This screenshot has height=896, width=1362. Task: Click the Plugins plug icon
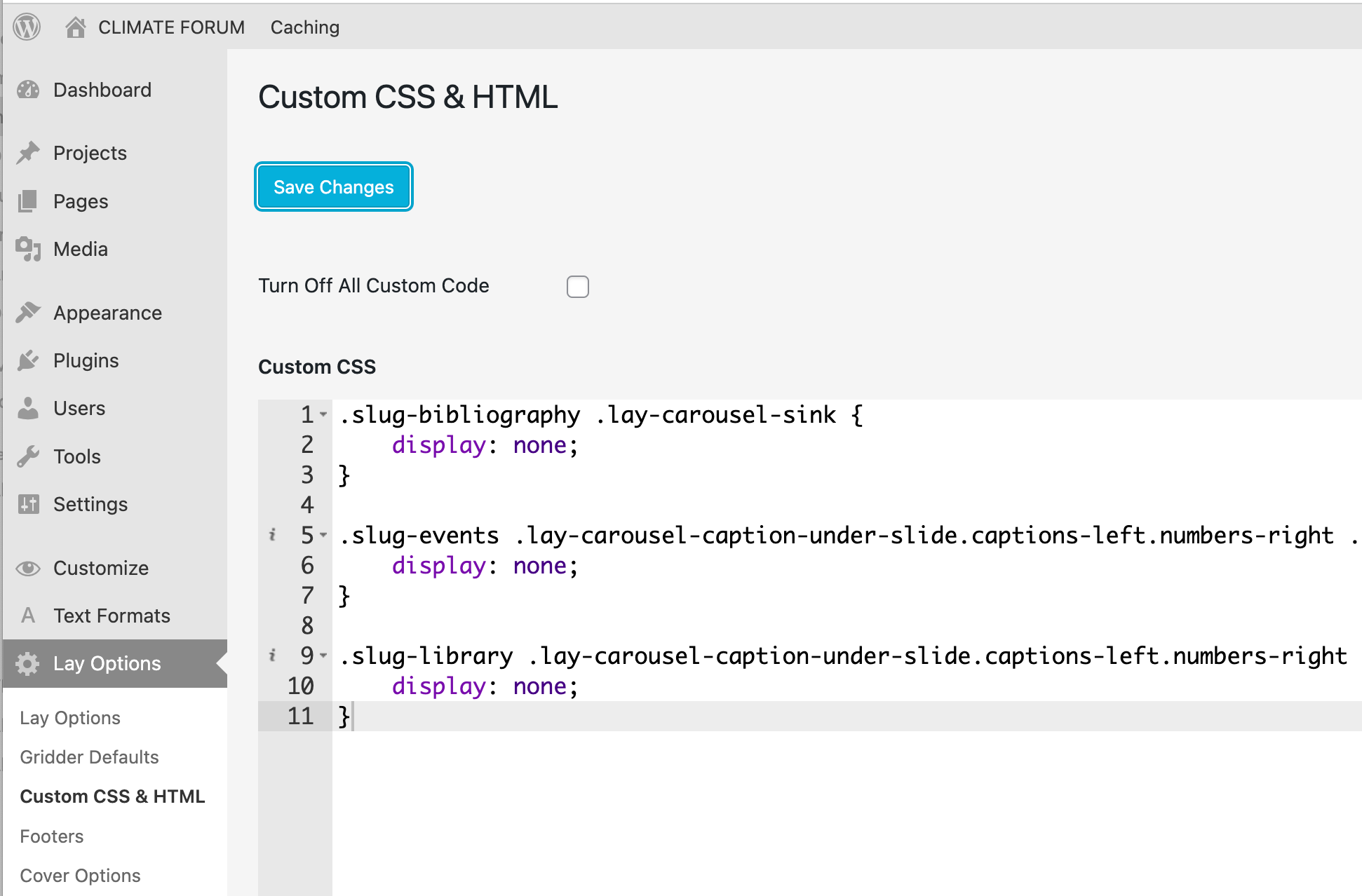[x=28, y=360]
